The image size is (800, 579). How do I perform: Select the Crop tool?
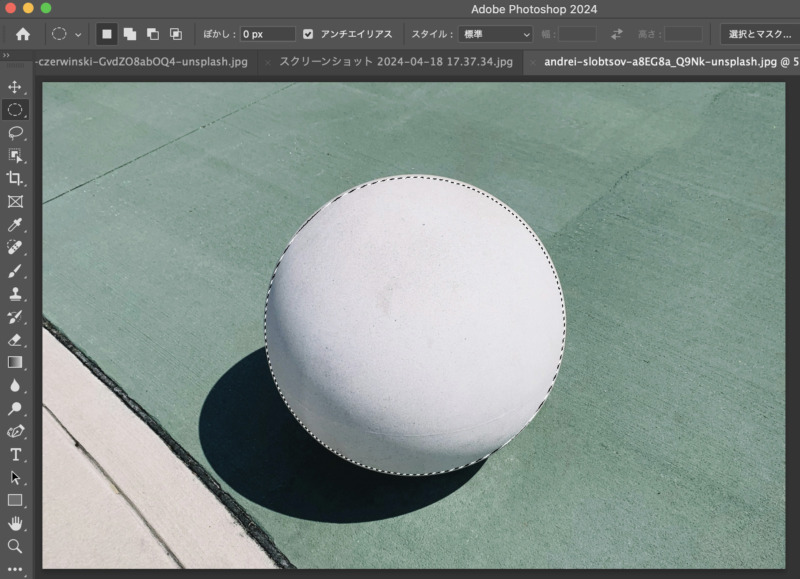pos(15,178)
